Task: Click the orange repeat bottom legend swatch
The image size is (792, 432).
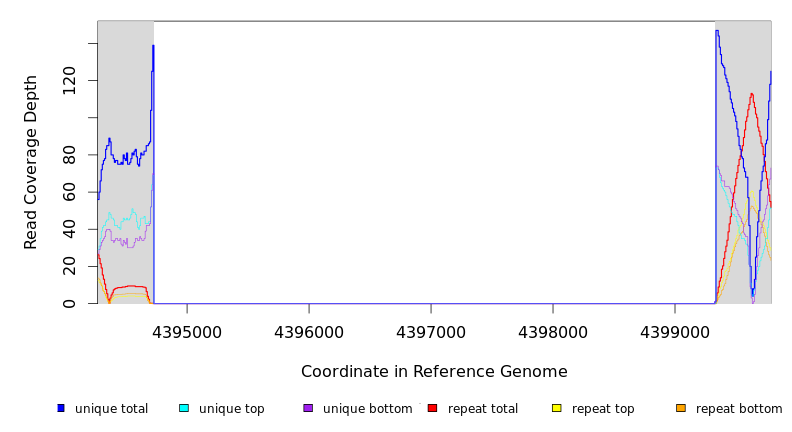Action: (681, 408)
